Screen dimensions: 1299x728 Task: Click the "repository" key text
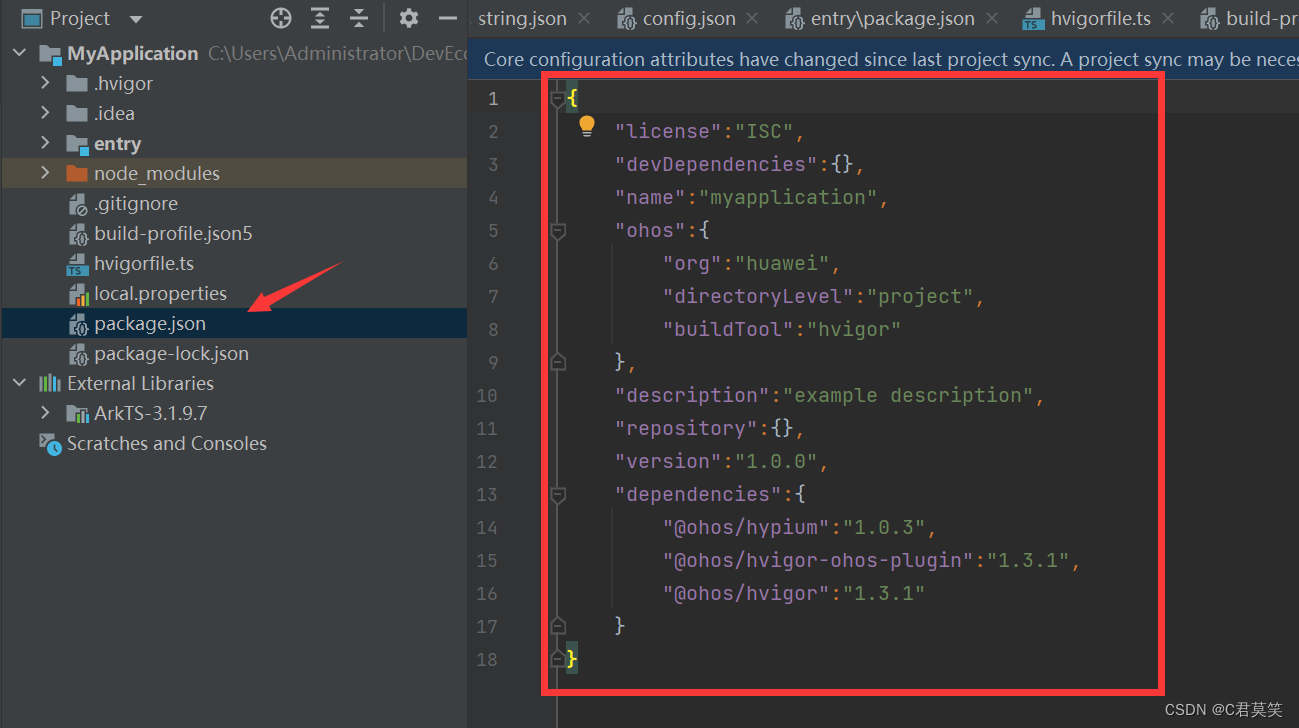pyautogui.click(x=686, y=428)
